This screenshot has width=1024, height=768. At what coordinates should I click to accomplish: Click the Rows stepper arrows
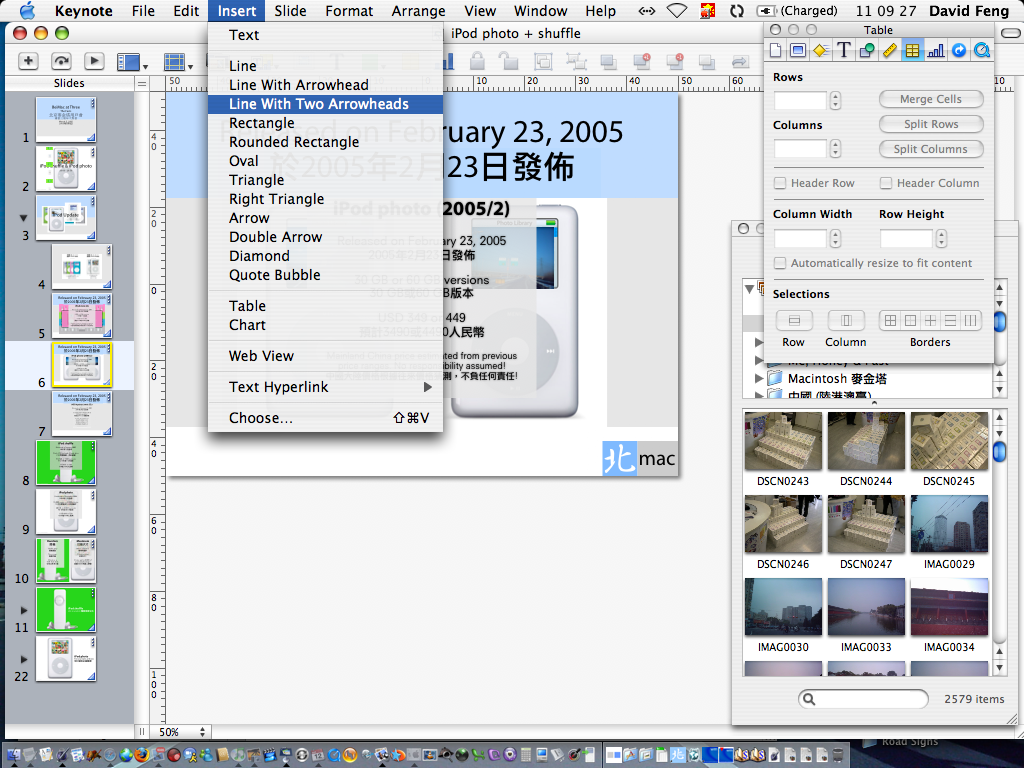coord(835,100)
